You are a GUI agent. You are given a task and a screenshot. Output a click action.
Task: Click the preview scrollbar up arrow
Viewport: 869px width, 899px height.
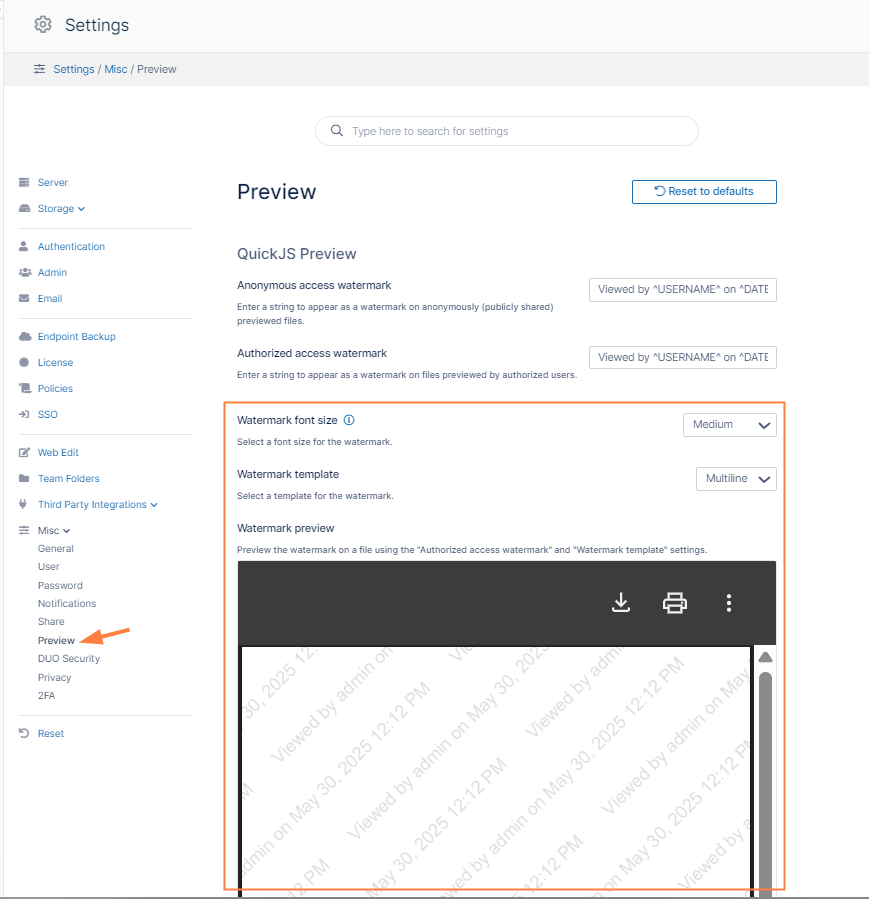[x=765, y=657]
